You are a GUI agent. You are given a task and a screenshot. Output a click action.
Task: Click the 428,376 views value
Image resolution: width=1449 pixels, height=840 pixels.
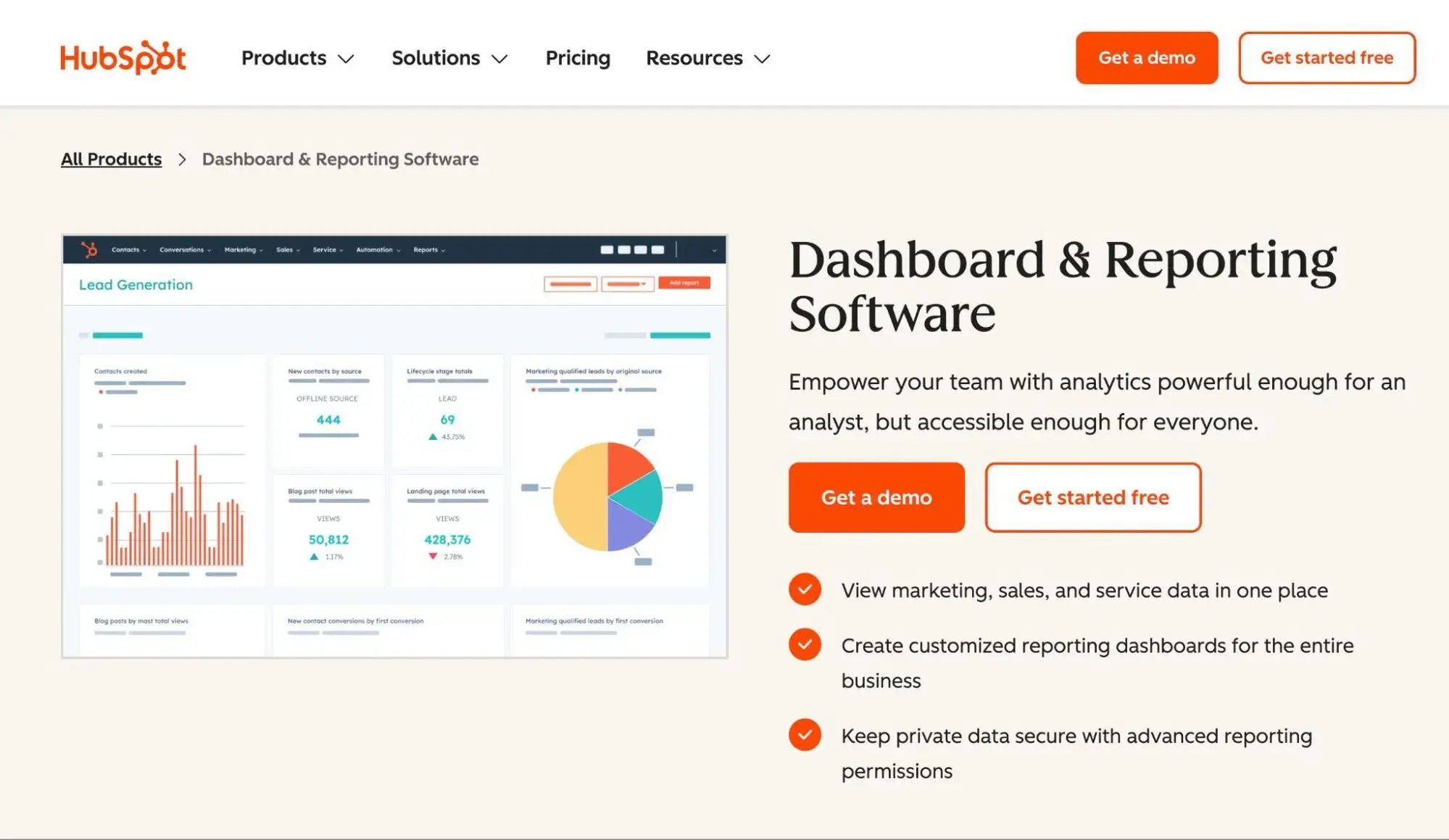447,540
